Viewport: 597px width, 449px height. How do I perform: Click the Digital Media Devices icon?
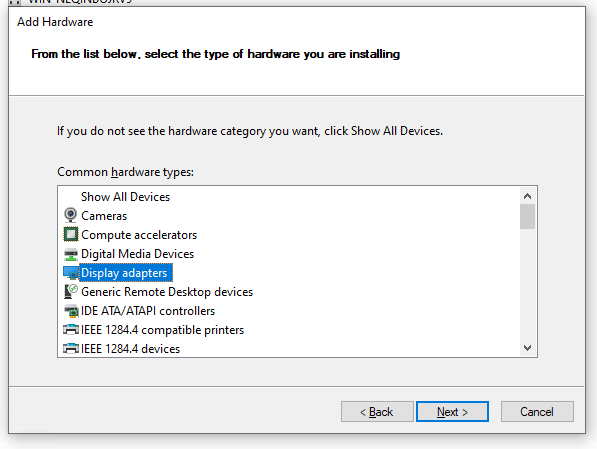70,254
